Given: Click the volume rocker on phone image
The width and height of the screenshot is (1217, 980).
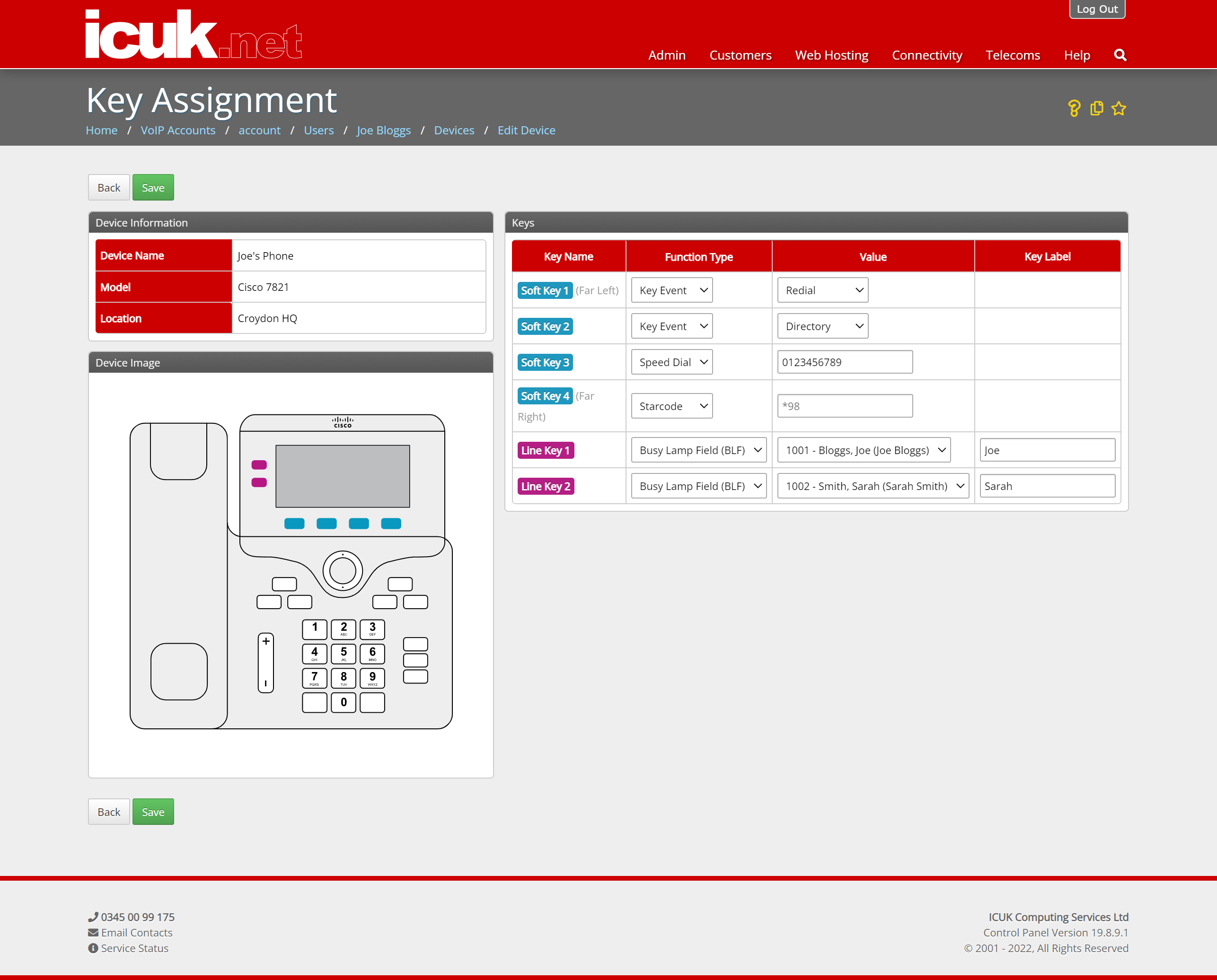Looking at the screenshot, I should coord(265,663).
